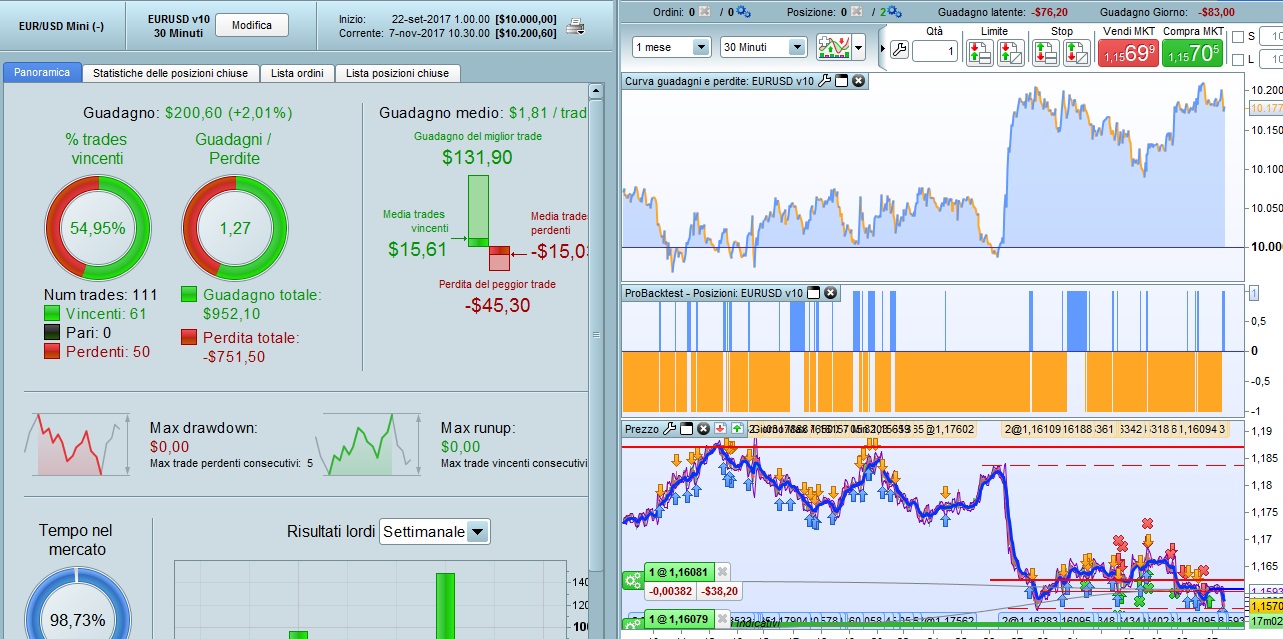1283x639 pixels.
Task: Collapse the trading toolbar arrow
Action: 881,47
